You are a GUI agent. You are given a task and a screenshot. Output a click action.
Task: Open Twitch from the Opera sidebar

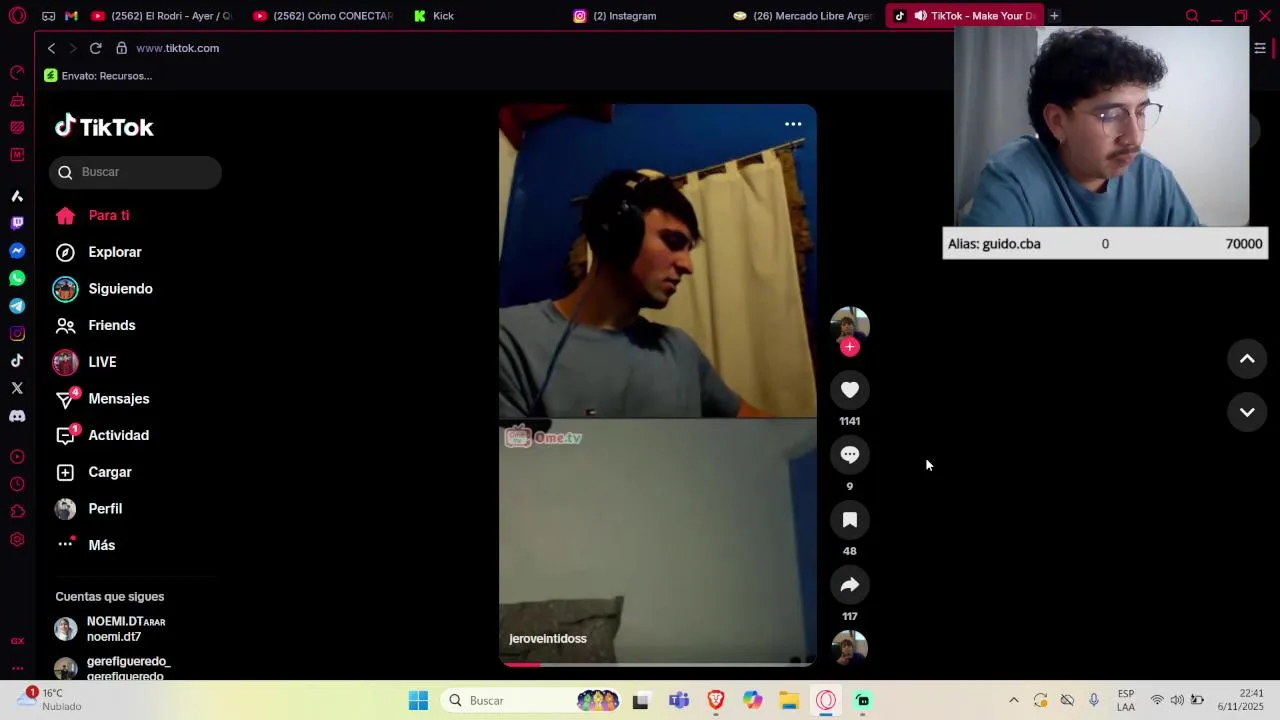coord(17,223)
